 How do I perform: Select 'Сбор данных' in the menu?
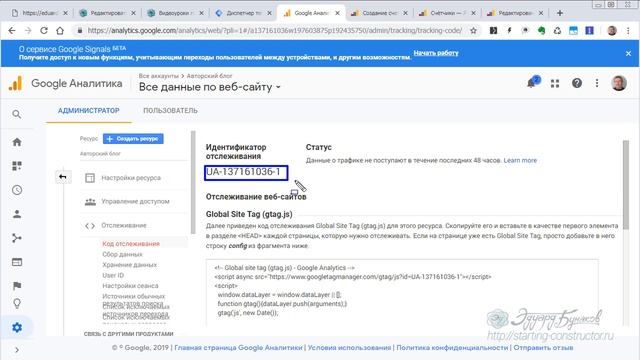(122, 254)
